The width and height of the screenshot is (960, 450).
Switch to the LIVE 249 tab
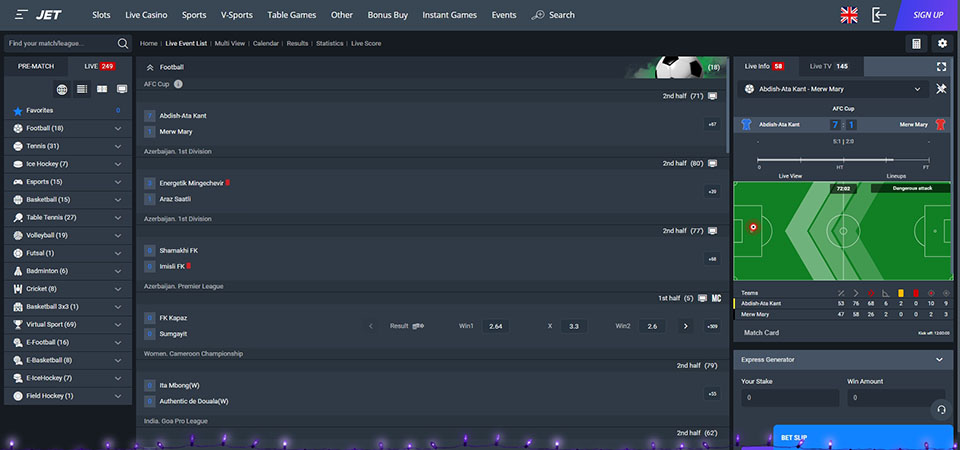click(100, 66)
